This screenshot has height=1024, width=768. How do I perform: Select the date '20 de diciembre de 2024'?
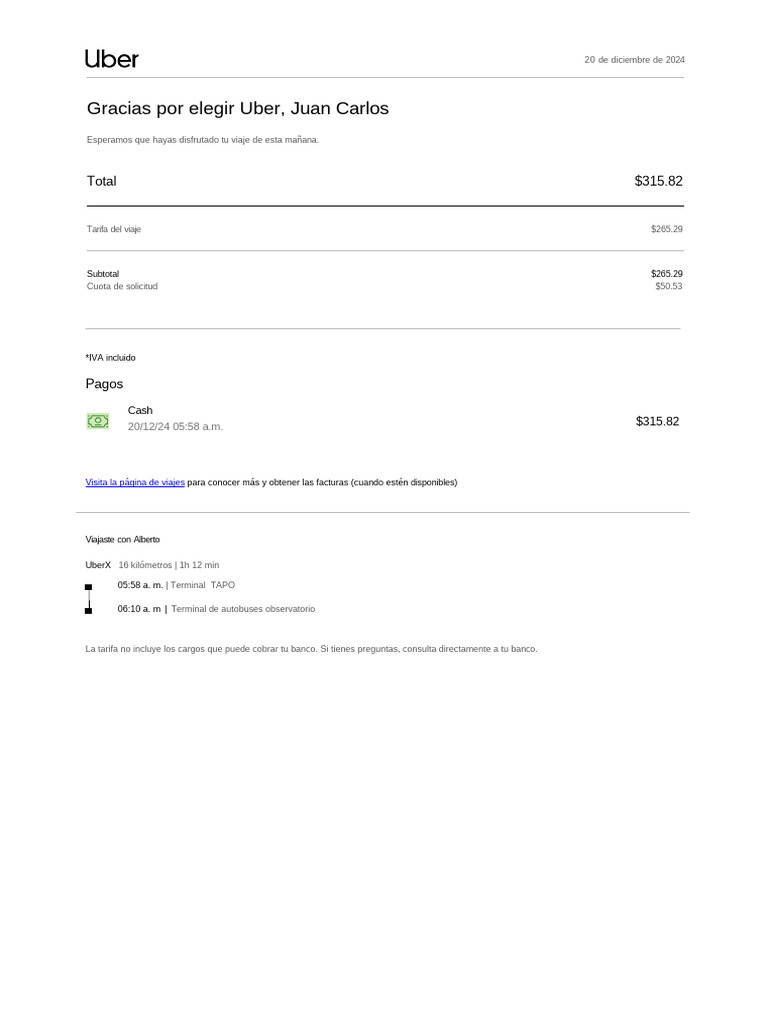coord(635,59)
